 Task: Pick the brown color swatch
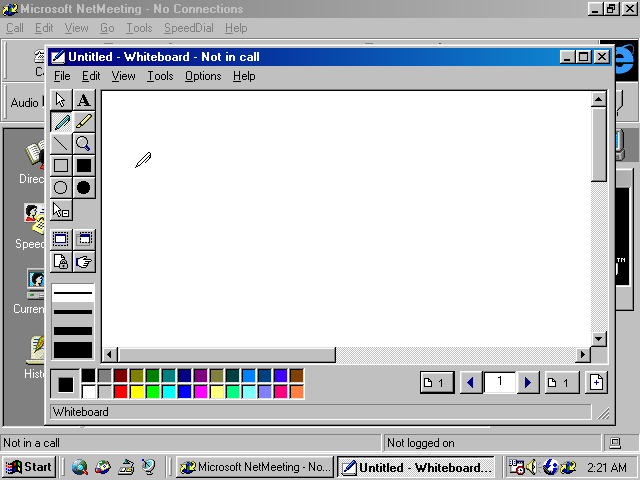[x=297, y=376]
